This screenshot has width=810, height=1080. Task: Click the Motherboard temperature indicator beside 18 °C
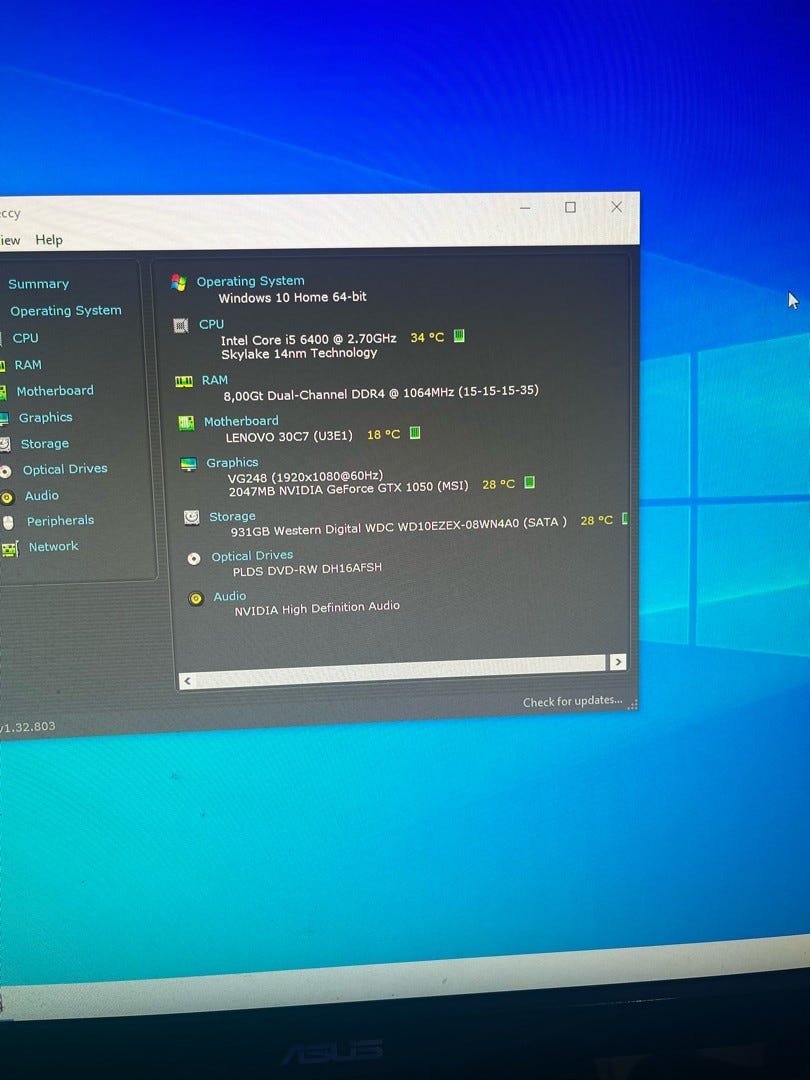click(x=415, y=433)
